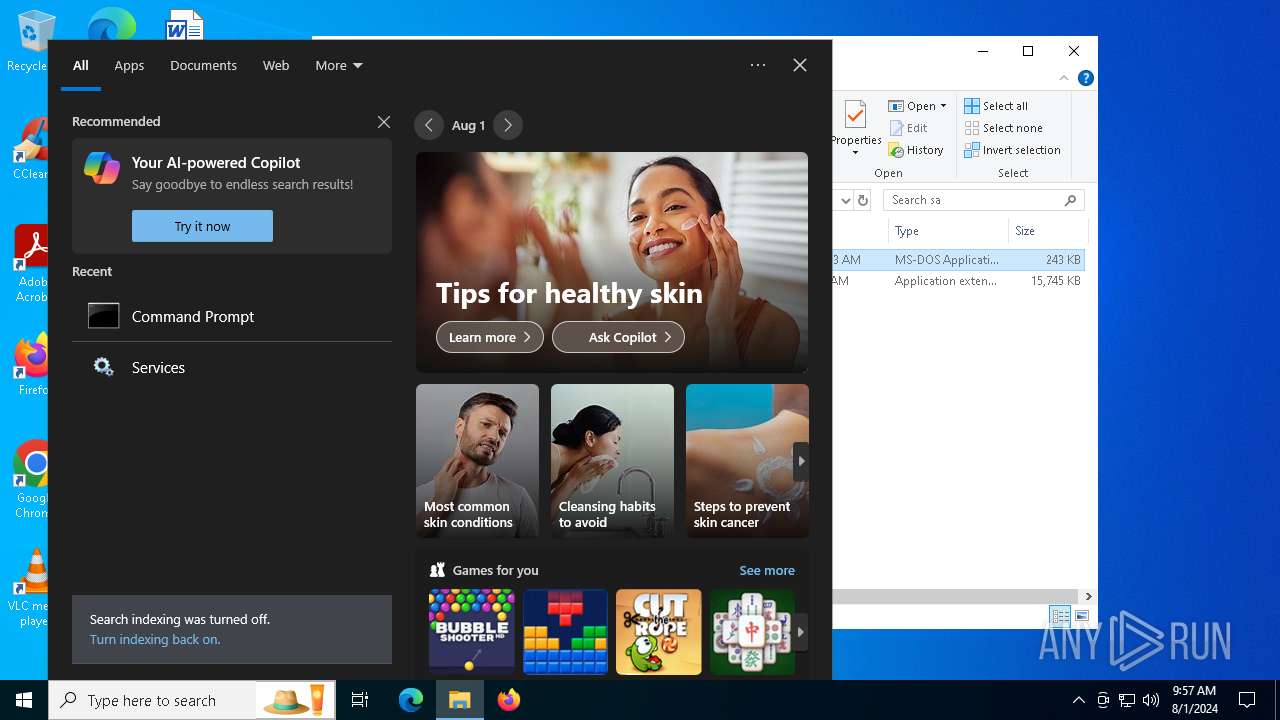Show more skin article cards arrow
Viewport: 1280px width, 720px height.
pyautogui.click(x=800, y=461)
